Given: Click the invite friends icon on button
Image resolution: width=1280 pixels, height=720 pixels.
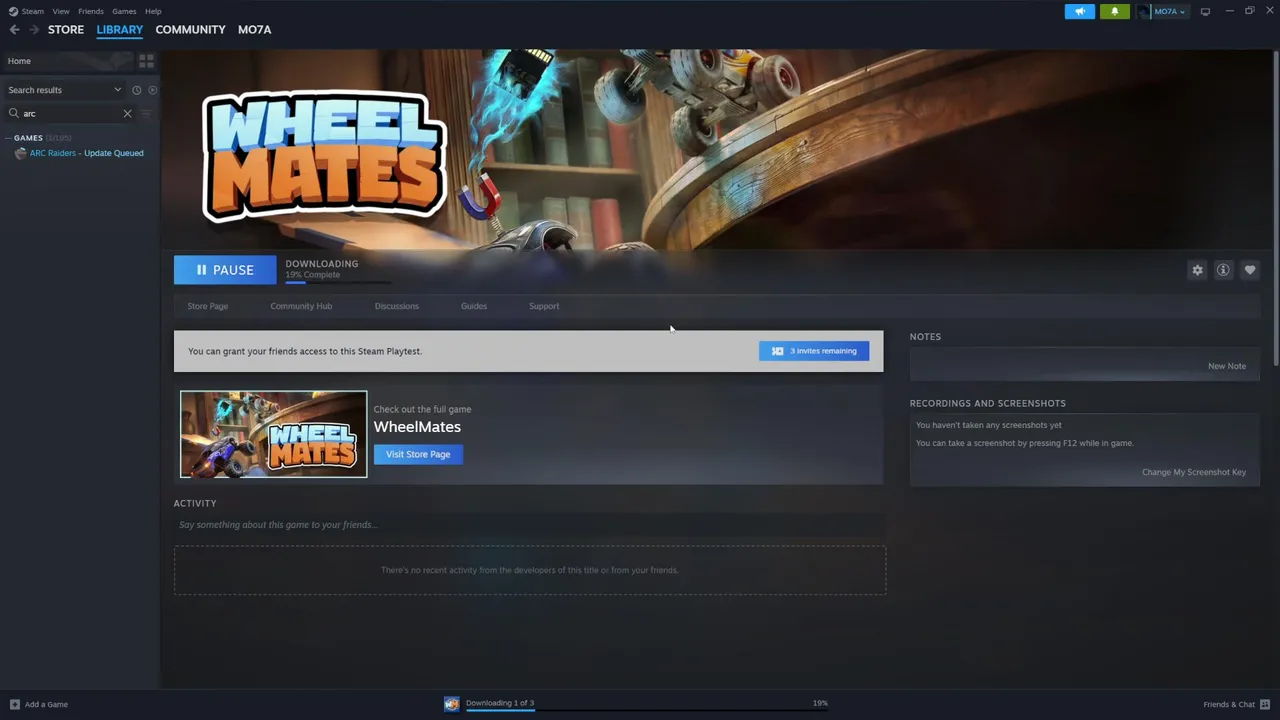Looking at the screenshot, I should 777,351.
